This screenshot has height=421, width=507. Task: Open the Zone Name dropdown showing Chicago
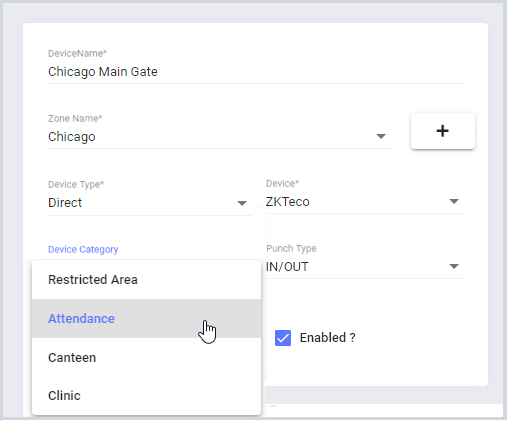click(219, 137)
